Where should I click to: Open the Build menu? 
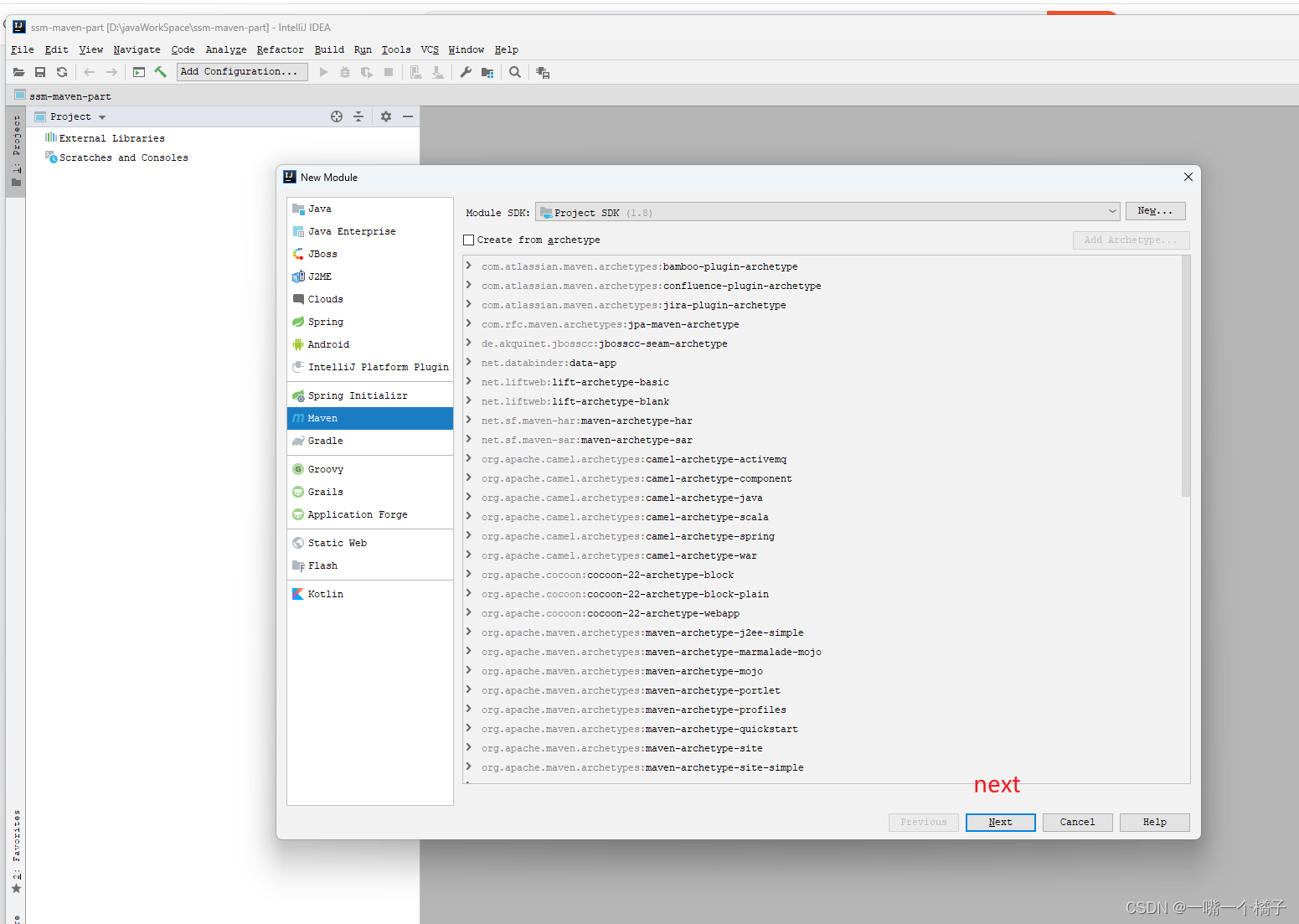tap(329, 49)
